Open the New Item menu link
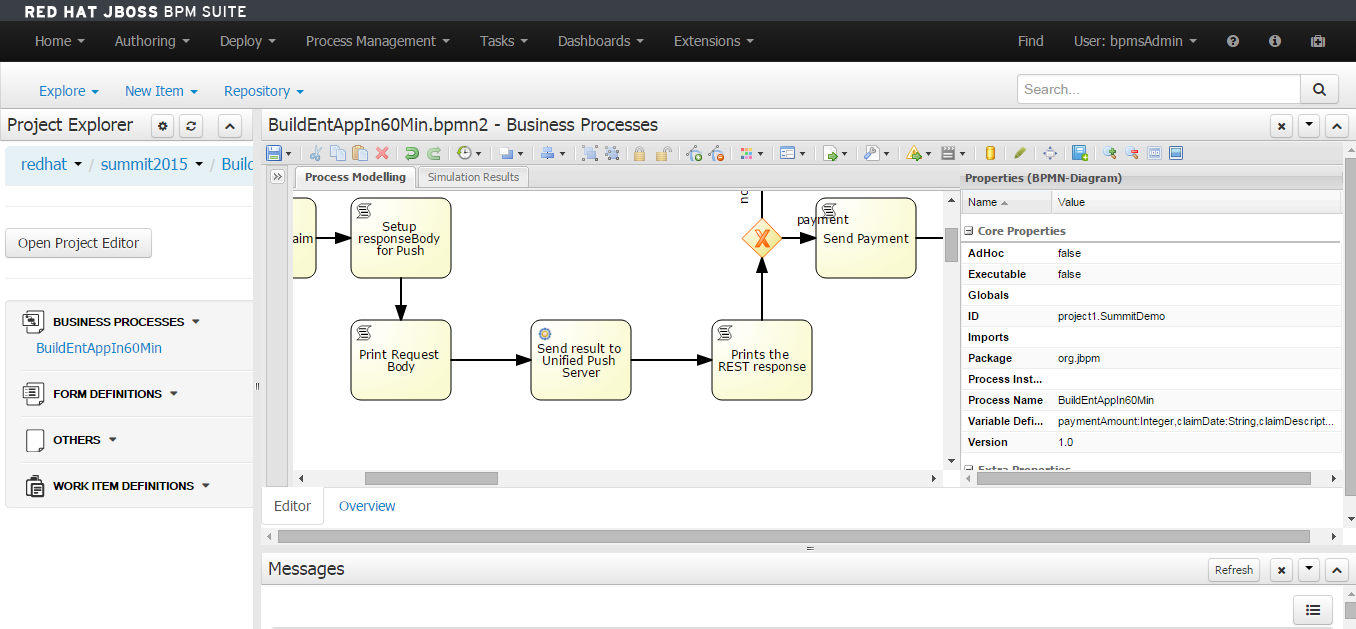The height and width of the screenshot is (629, 1356). [161, 91]
